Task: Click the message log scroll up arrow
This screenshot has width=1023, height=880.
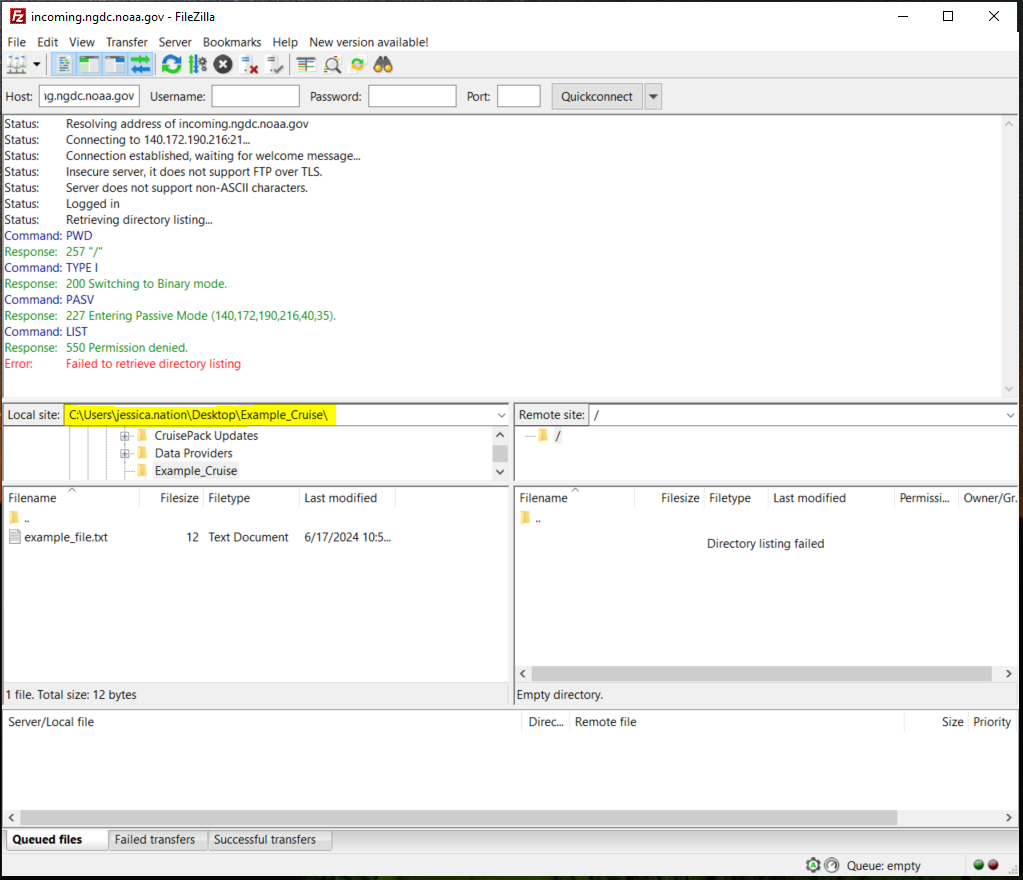Action: point(1009,123)
